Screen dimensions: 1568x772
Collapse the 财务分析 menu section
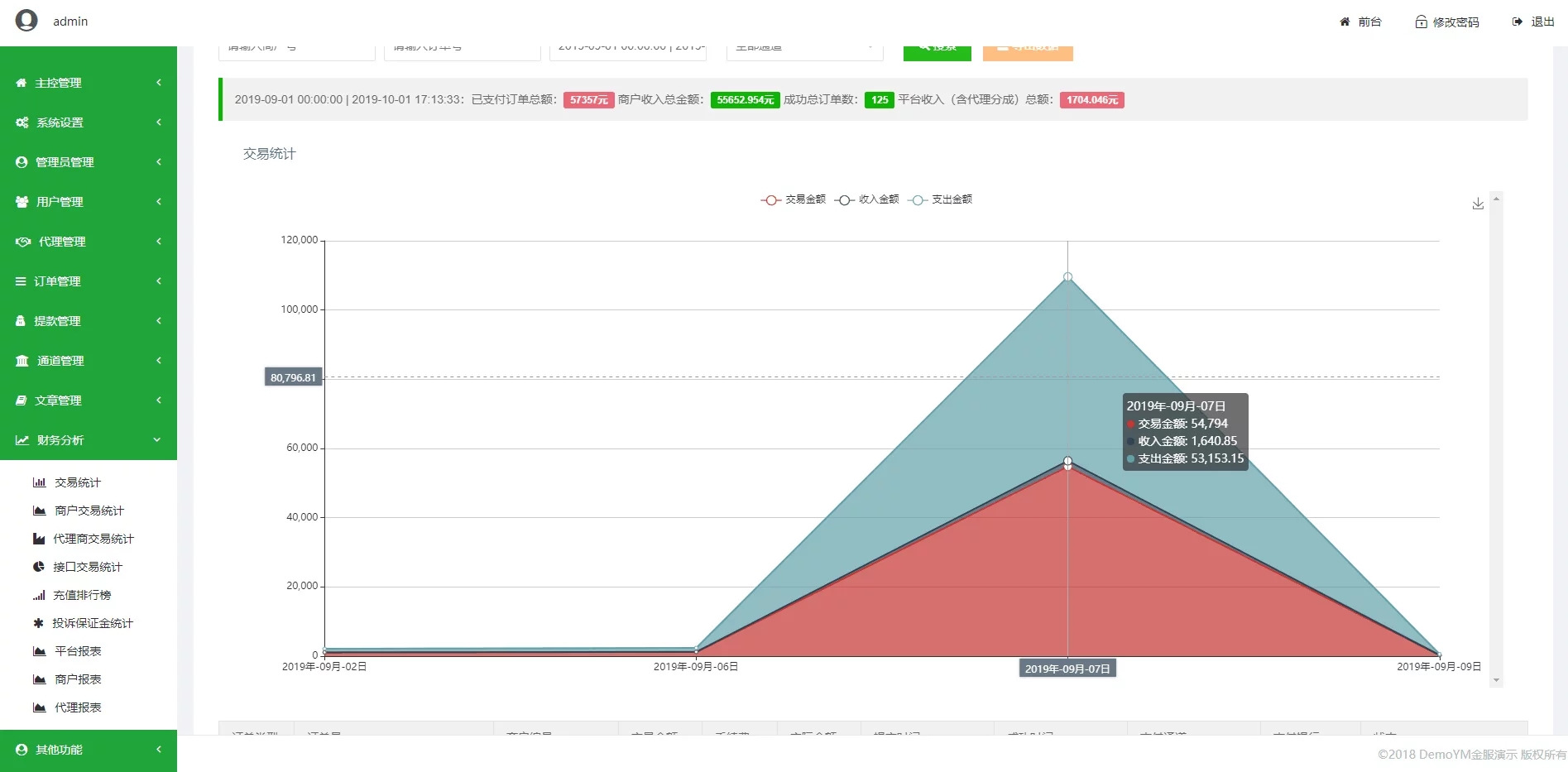tap(89, 440)
